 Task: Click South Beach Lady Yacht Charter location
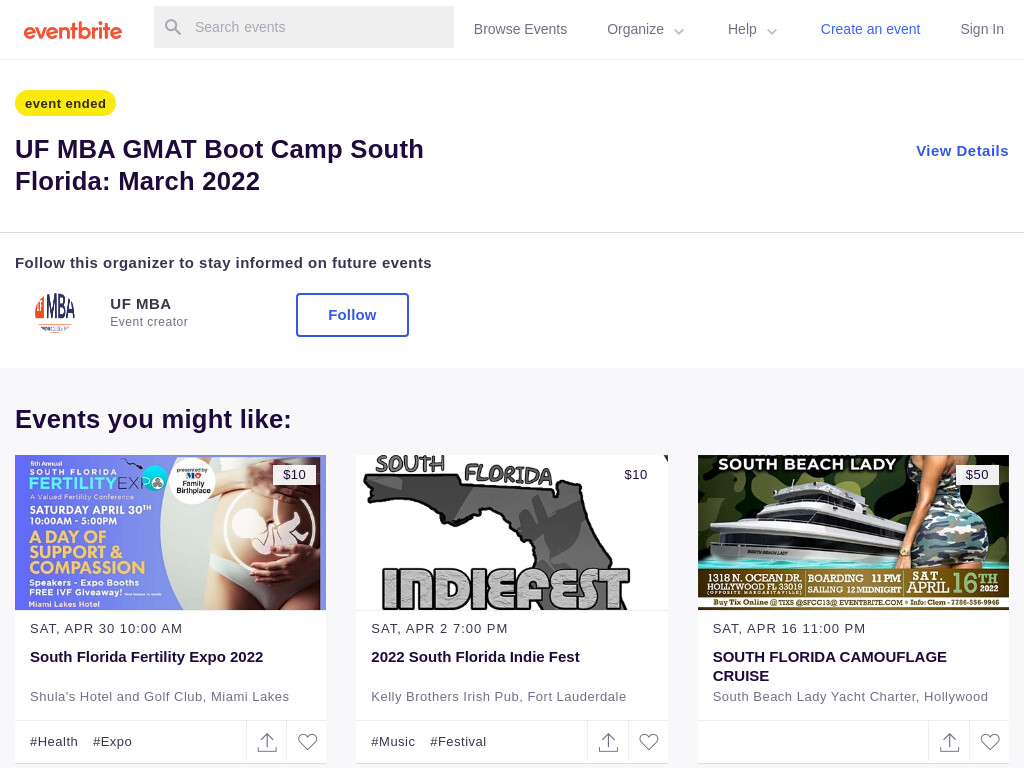click(x=850, y=697)
